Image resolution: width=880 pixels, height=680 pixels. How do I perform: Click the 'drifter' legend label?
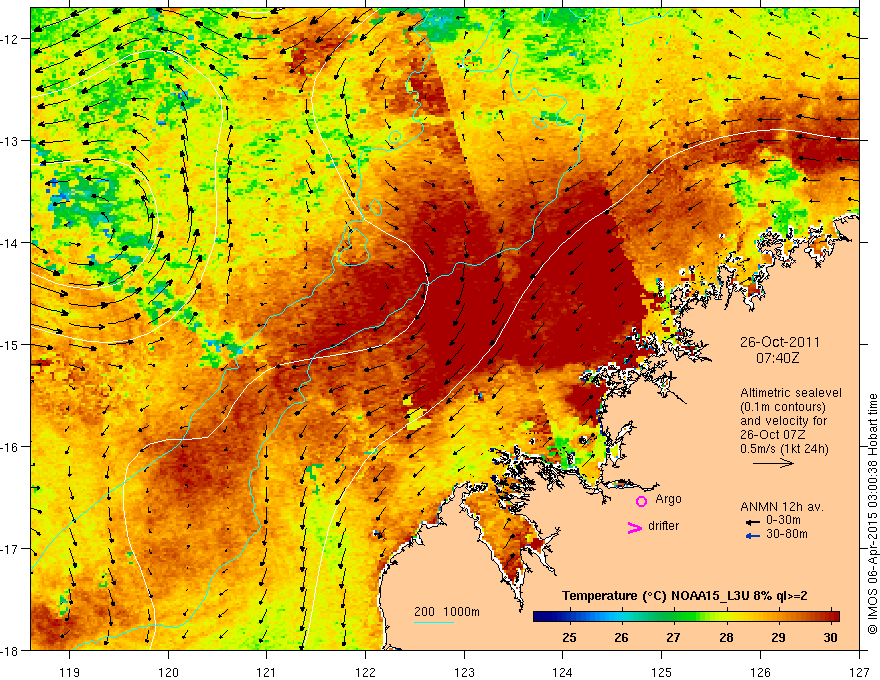663,526
